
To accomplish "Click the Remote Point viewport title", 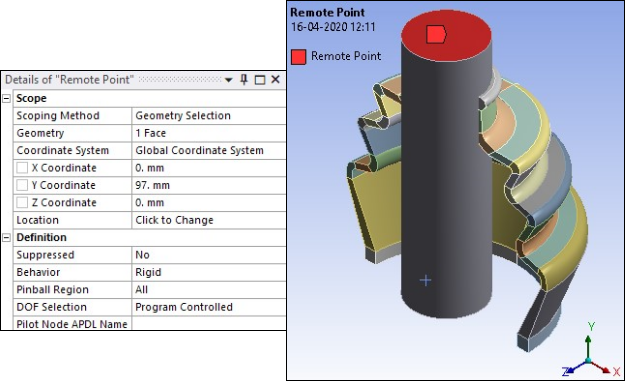I will click(327, 12).
